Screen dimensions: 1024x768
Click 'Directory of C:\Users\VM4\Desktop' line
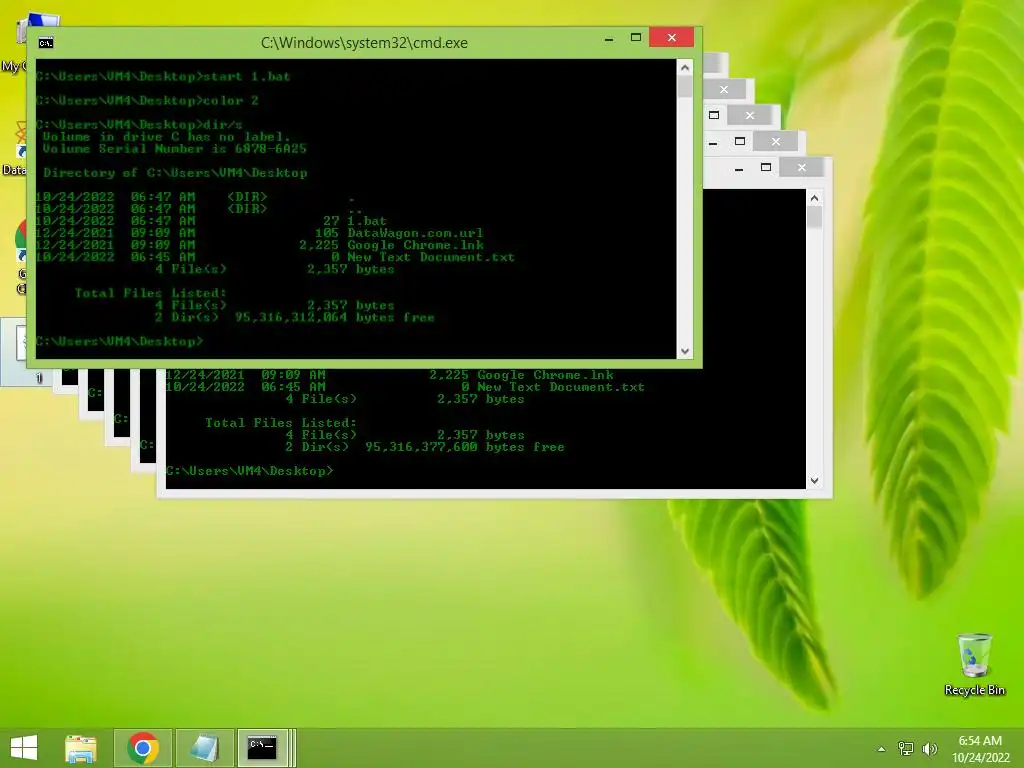(x=175, y=173)
